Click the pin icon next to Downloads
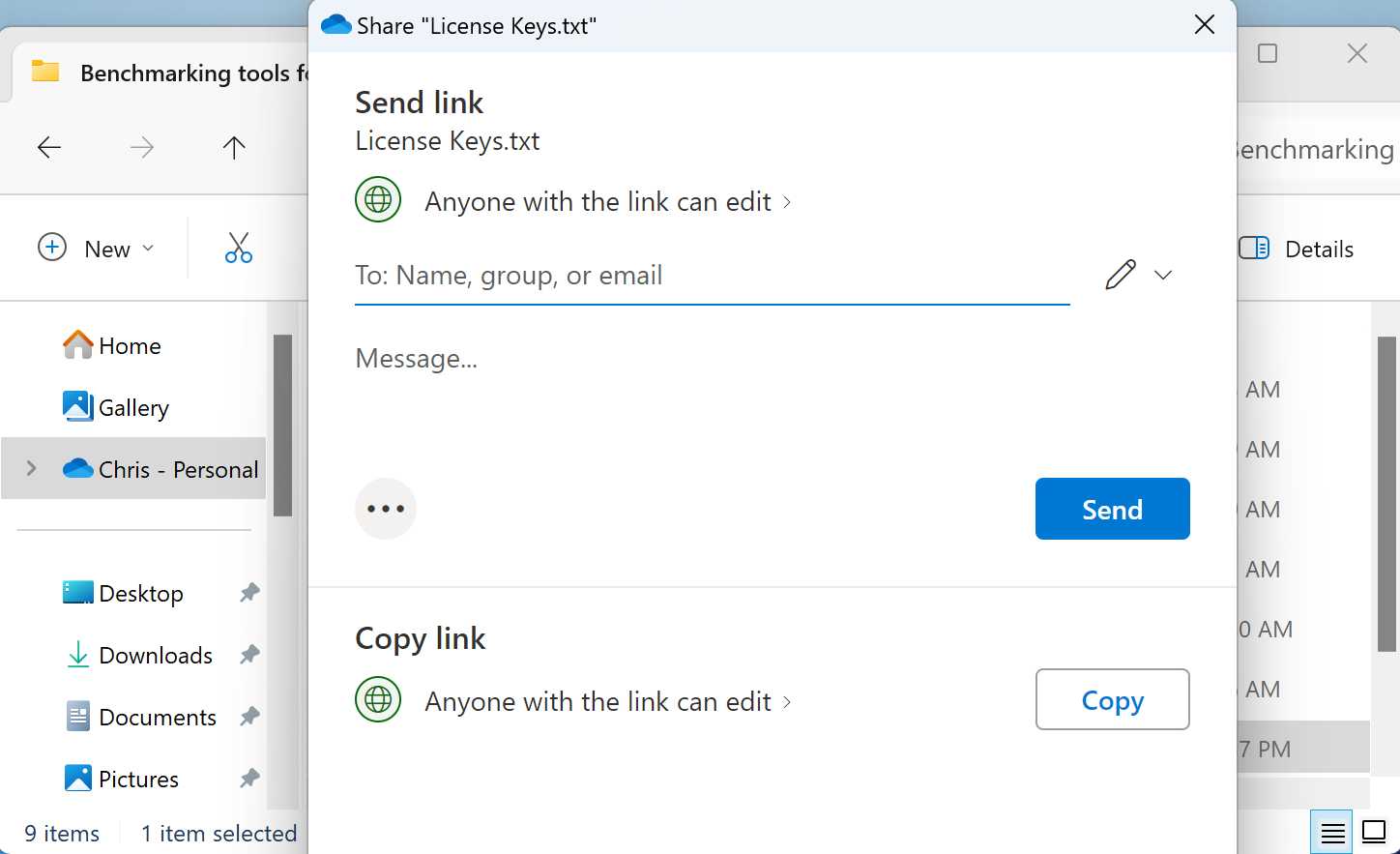The image size is (1400, 854). pyautogui.click(x=248, y=655)
